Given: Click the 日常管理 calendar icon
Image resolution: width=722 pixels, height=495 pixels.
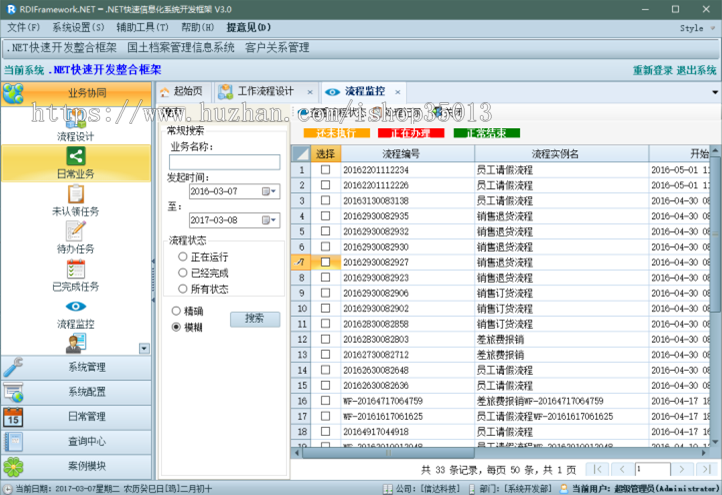Looking at the screenshot, I should (13, 417).
